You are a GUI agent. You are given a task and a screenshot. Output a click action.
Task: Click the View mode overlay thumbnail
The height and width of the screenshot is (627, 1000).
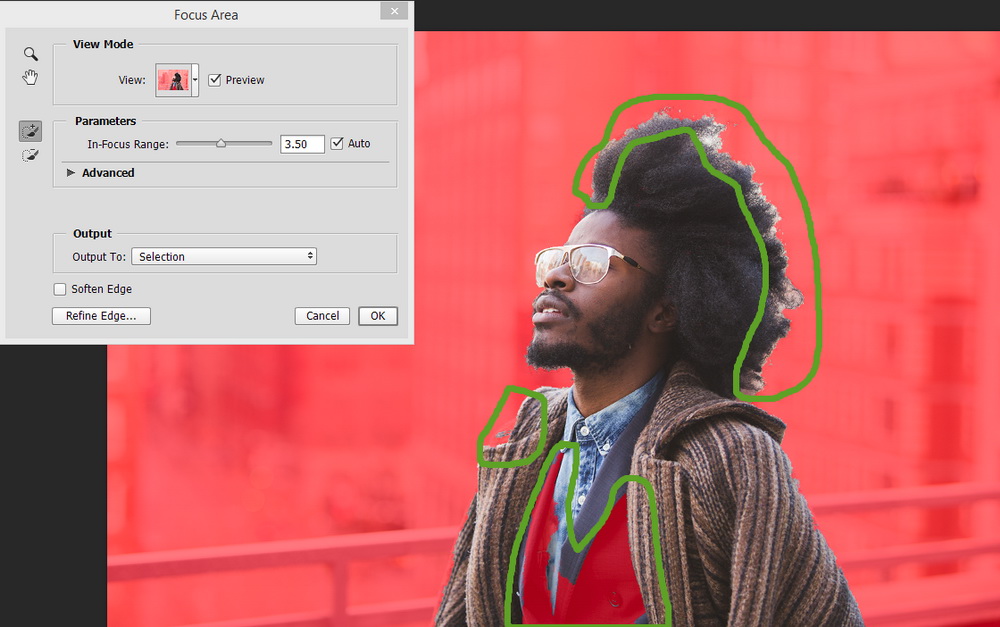pos(173,80)
